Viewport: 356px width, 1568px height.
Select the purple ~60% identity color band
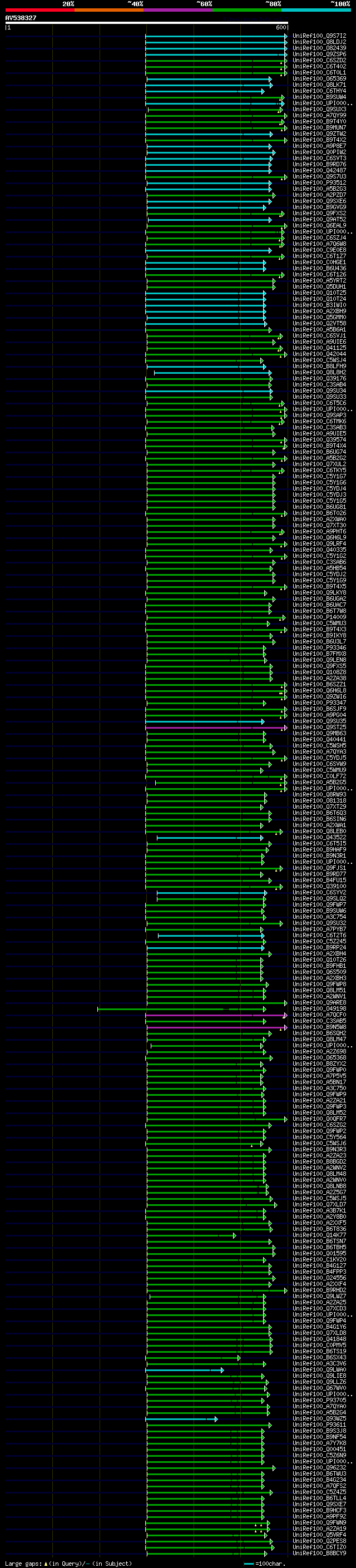(179, 11)
